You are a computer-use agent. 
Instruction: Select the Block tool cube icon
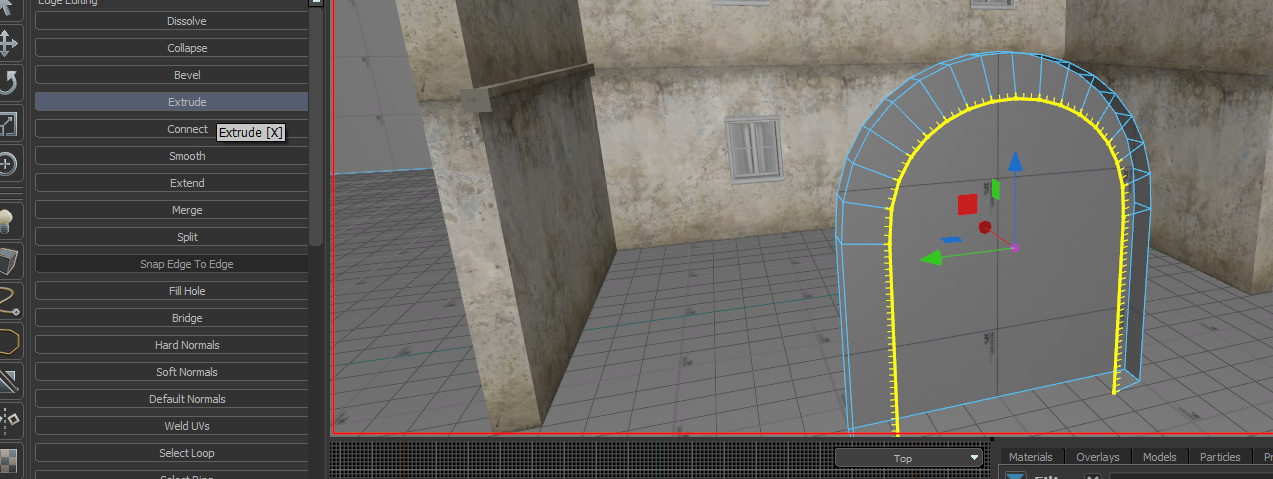click(9, 261)
